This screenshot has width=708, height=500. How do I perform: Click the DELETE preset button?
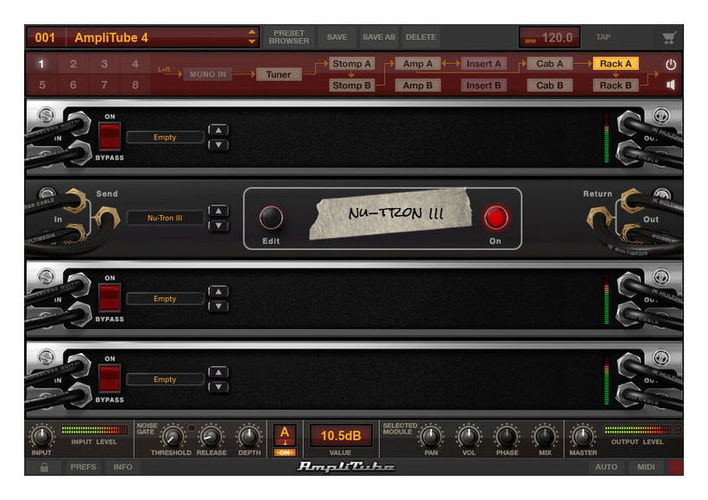coord(421,37)
